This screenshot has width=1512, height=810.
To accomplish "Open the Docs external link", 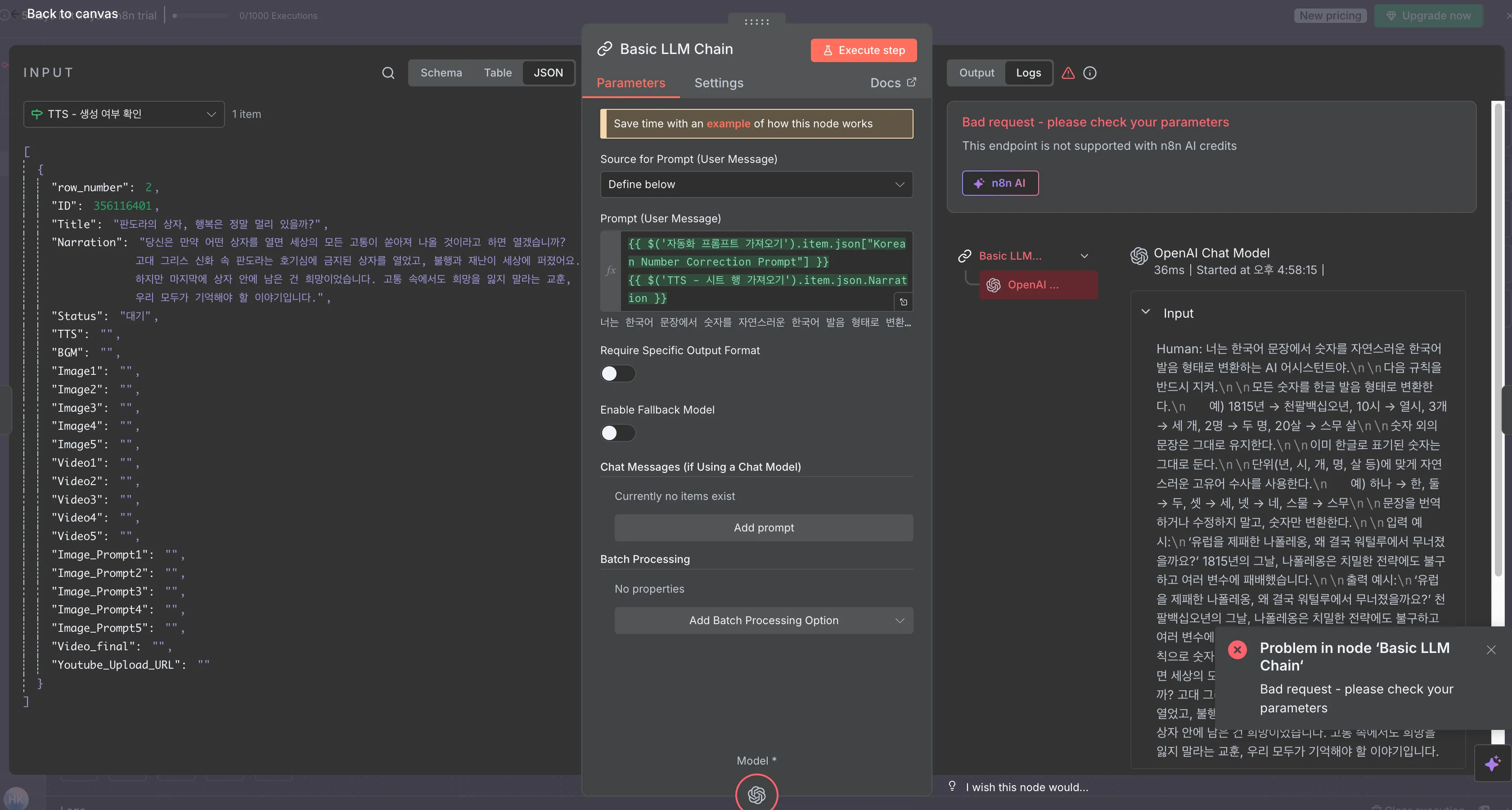I will pos(893,83).
